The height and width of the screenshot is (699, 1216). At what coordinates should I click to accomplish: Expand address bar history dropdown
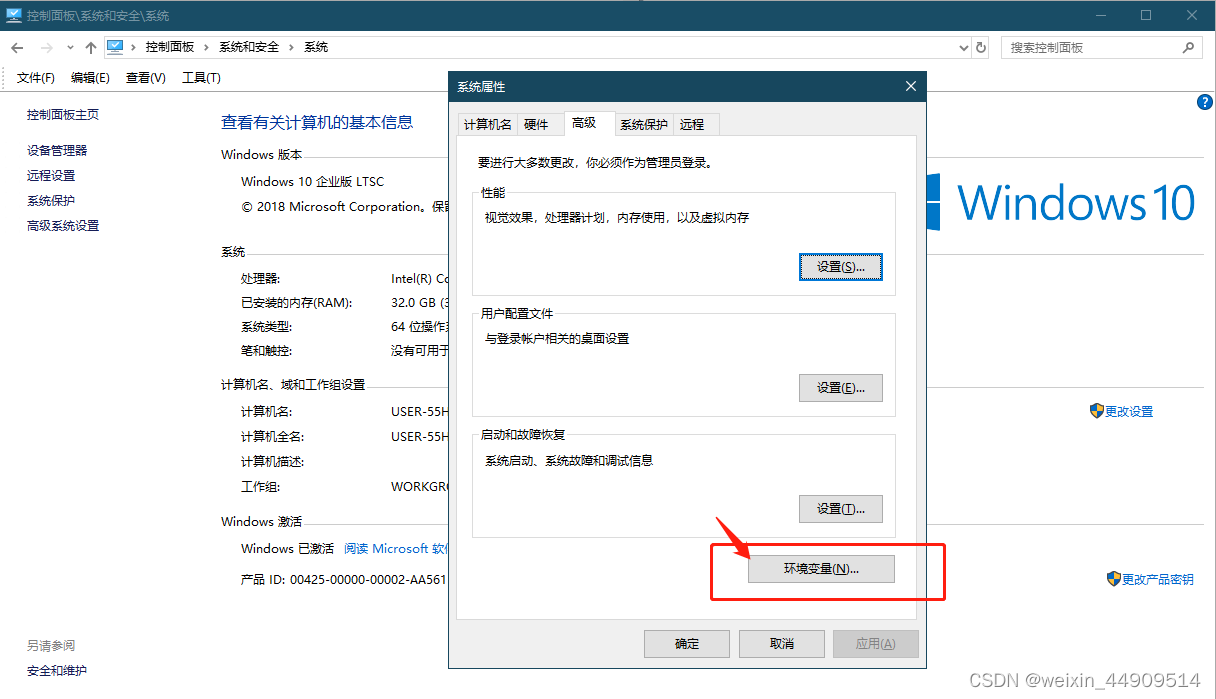pos(964,48)
